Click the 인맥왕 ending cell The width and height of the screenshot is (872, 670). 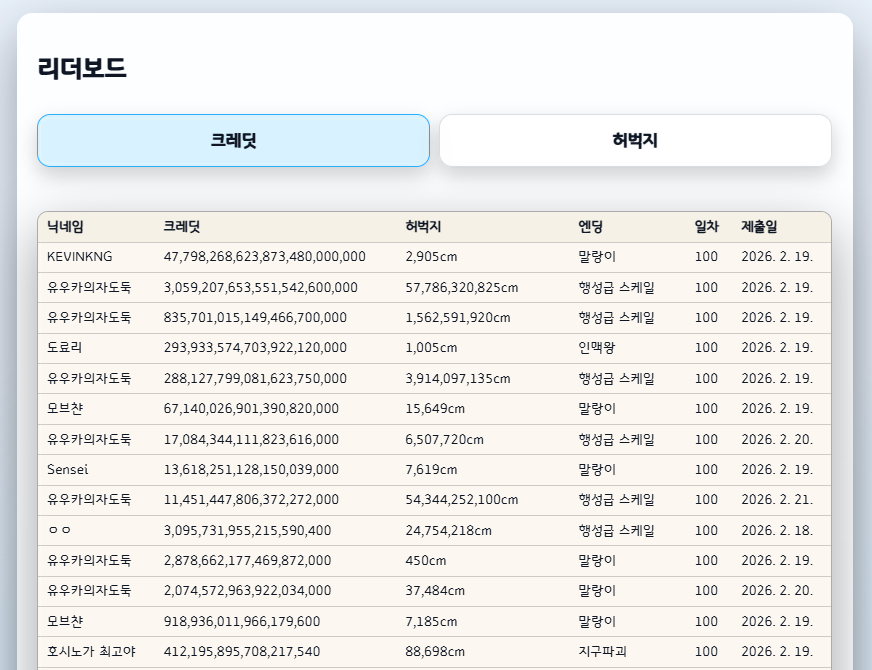pos(597,348)
